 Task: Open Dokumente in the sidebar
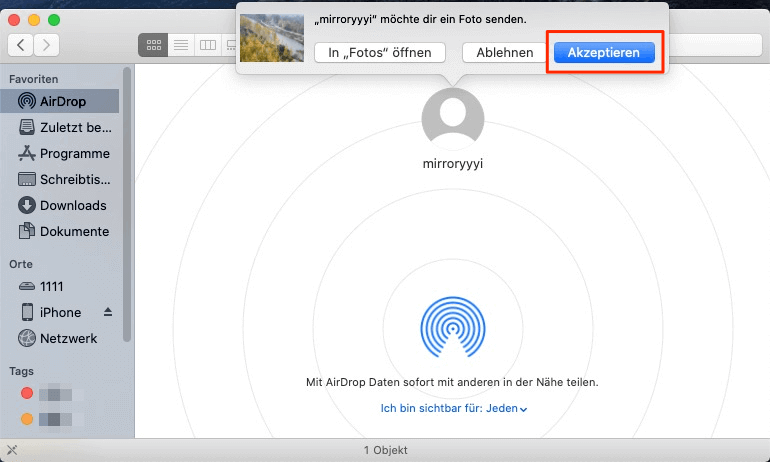click(59, 231)
